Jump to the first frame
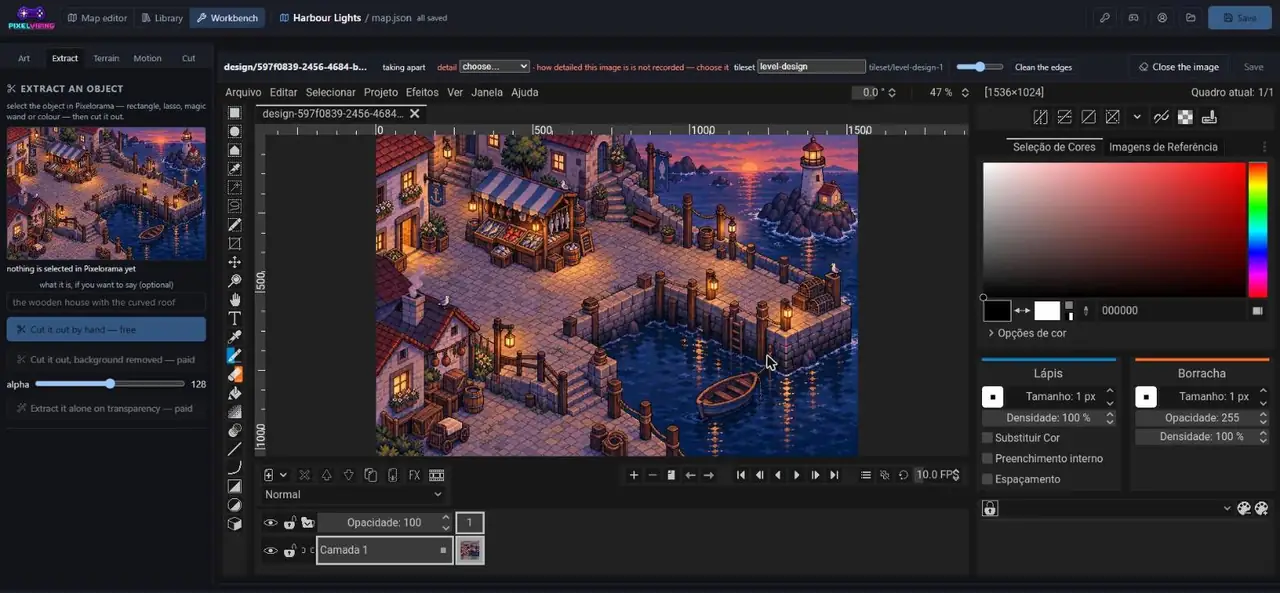The width and height of the screenshot is (1280, 593). (x=741, y=475)
